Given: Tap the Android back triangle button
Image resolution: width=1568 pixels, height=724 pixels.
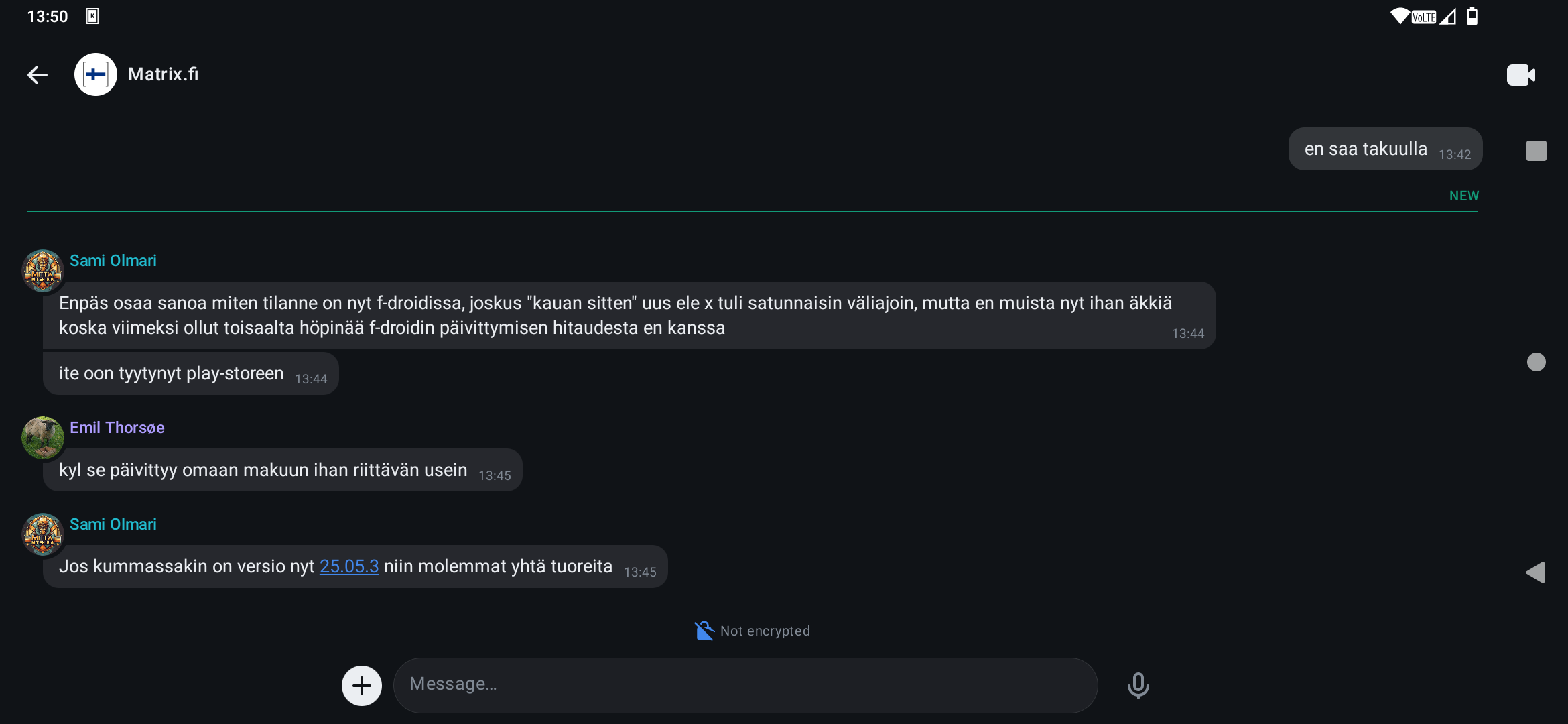Looking at the screenshot, I should (1535, 572).
